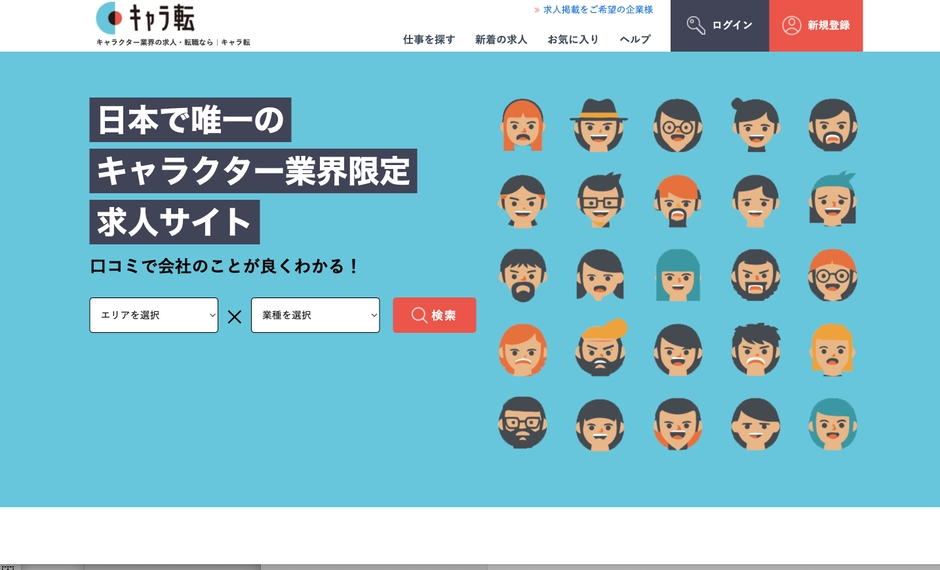Open the 仕事を探す menu
The height and width of the screenshot is (570, 940).
429,39
